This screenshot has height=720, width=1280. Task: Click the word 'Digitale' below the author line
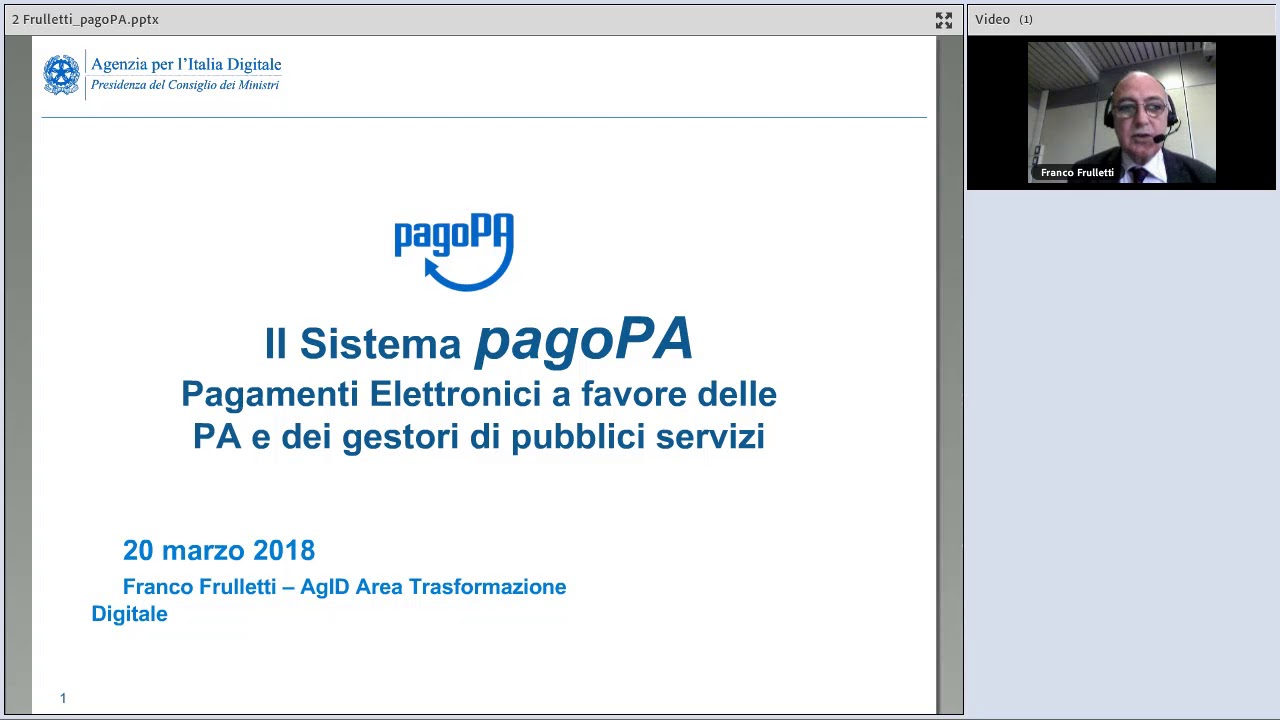point(129,614)
